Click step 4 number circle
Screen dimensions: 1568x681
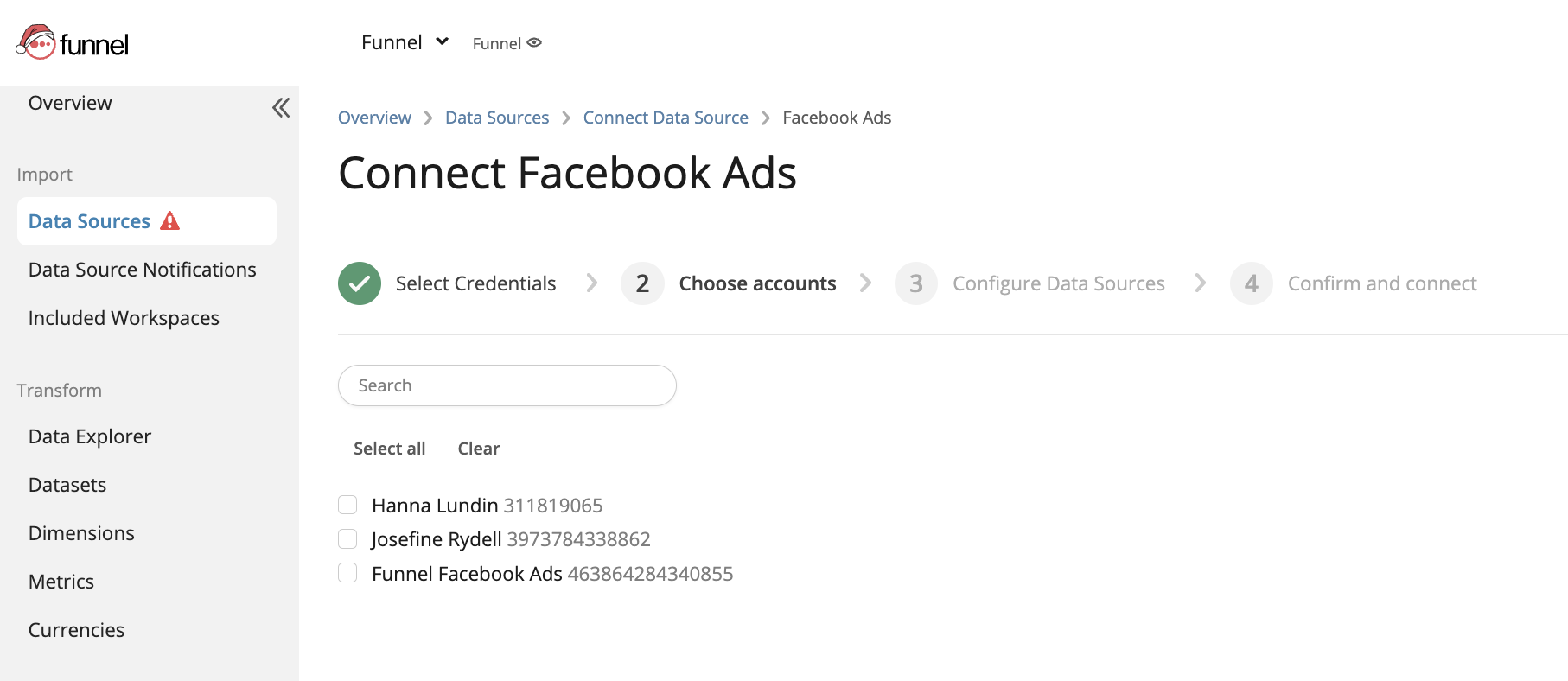click(x=1252, y=283)
